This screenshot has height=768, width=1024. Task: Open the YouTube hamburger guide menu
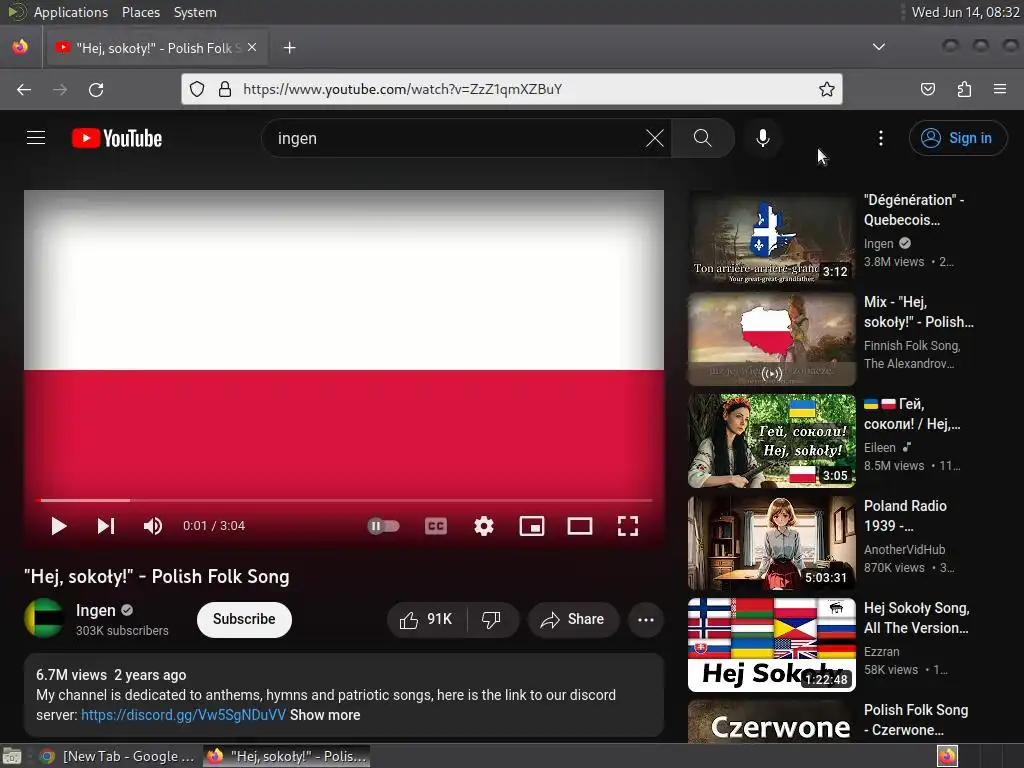pyautogui.click(x=36, y=138)
